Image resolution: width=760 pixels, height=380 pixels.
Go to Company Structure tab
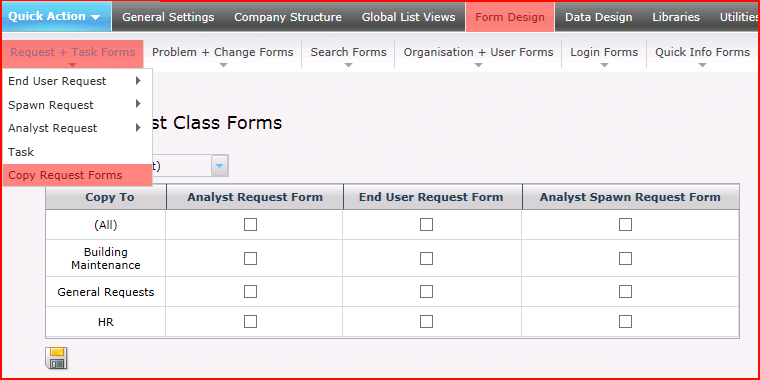288,17
